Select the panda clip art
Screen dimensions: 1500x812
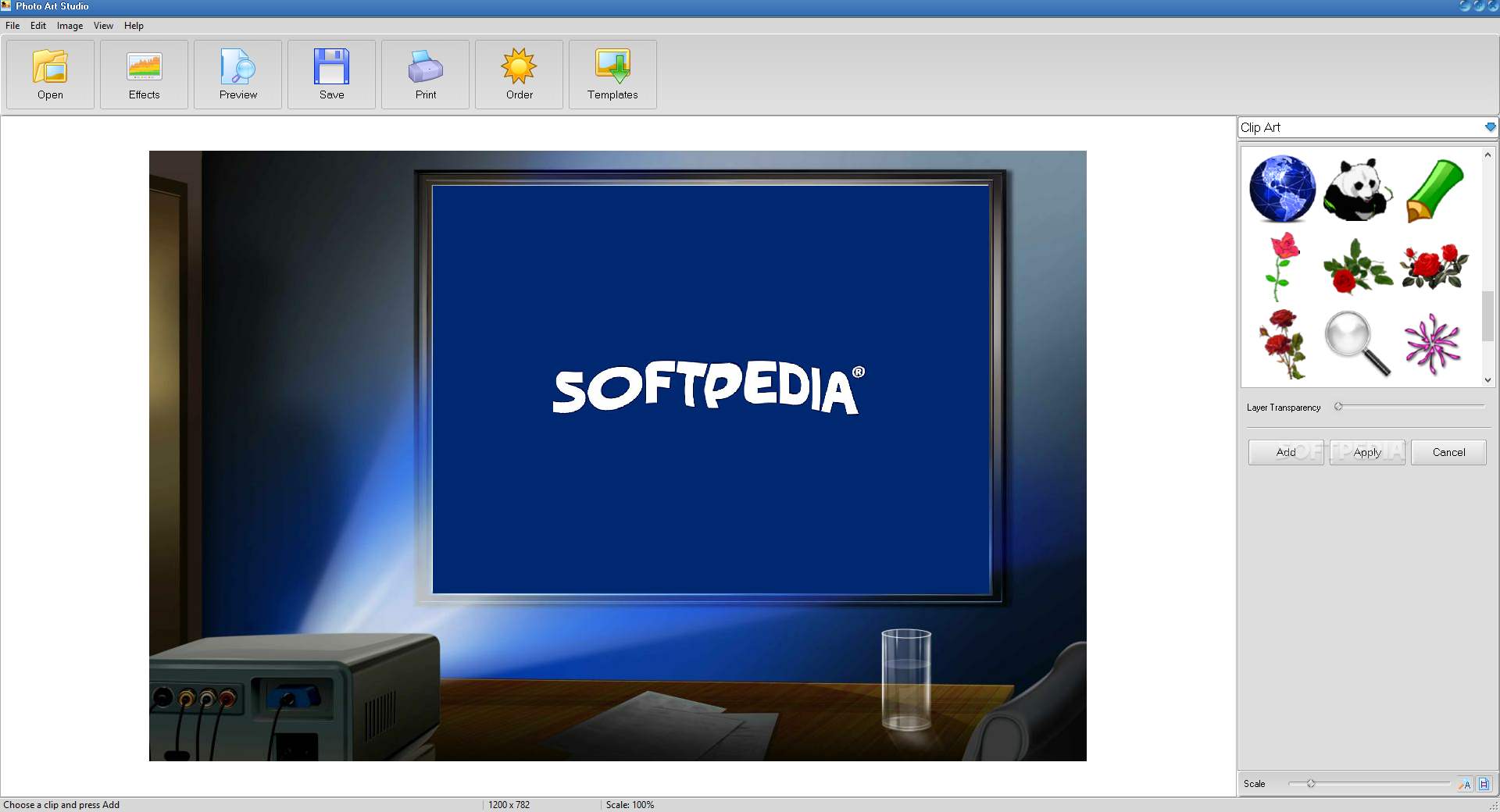(1358, 190)
